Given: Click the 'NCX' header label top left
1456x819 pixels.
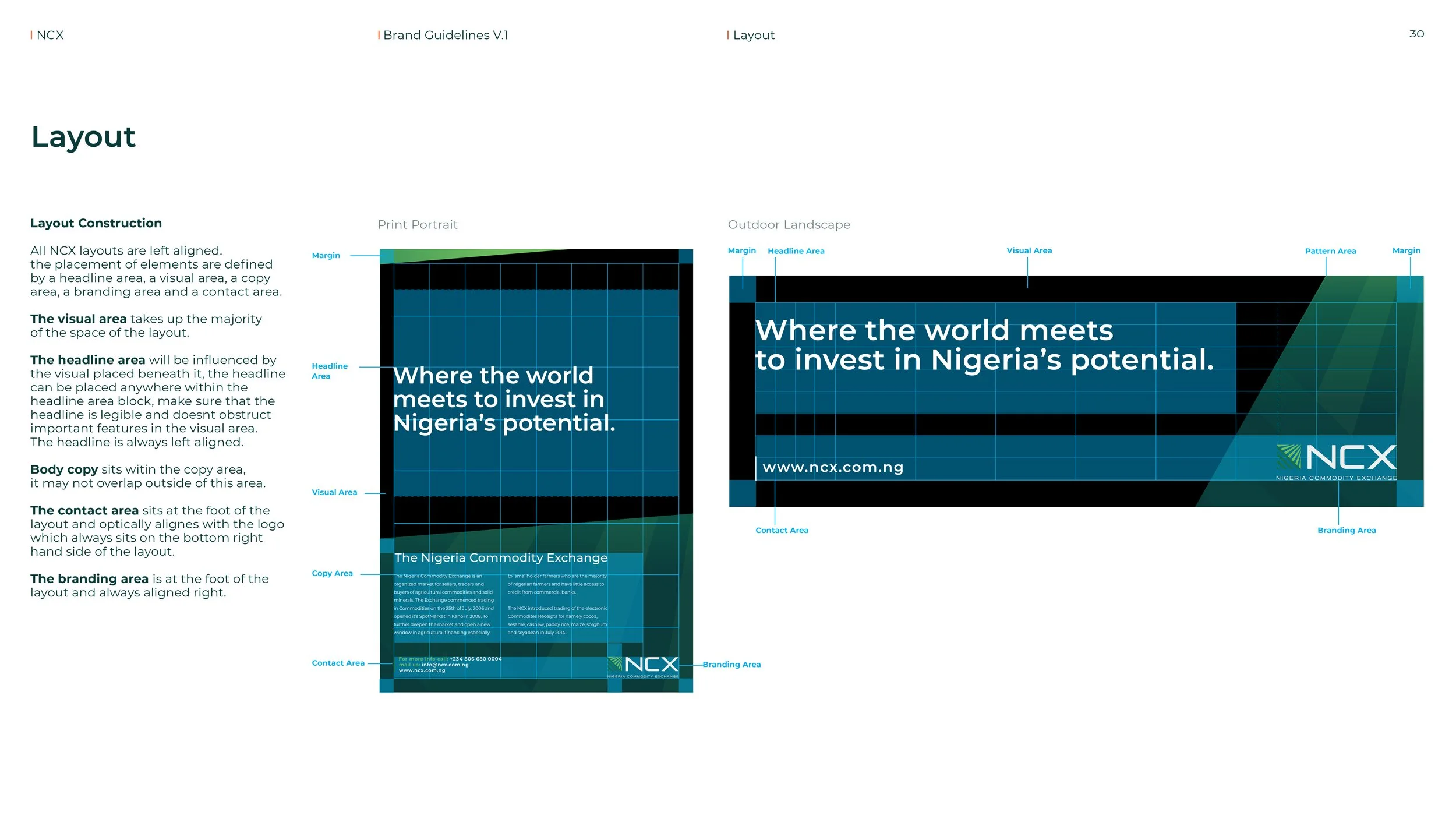Looking at the screenshot, I should 50,36.
